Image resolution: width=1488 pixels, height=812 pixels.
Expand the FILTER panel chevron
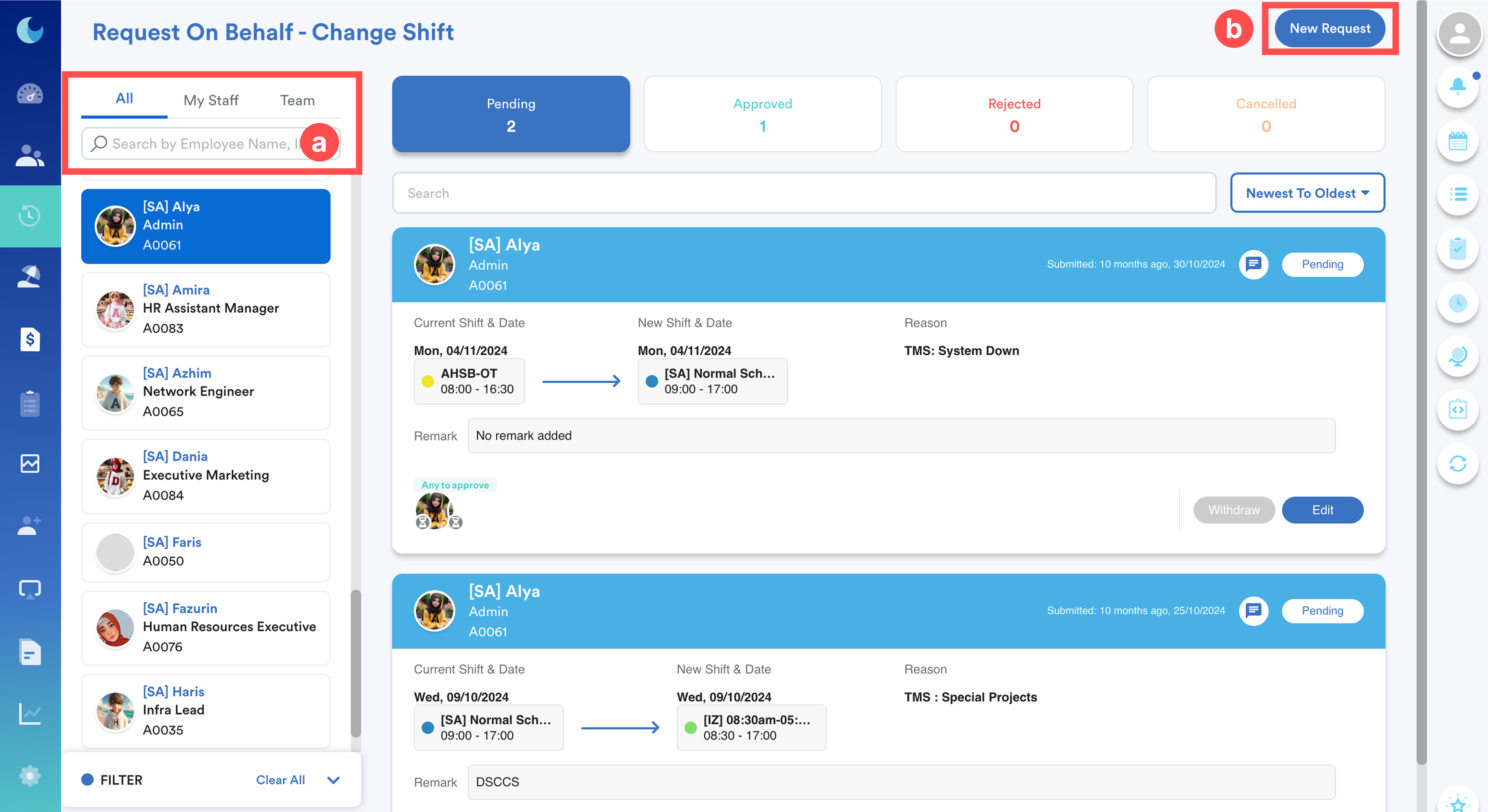point(333,780)
